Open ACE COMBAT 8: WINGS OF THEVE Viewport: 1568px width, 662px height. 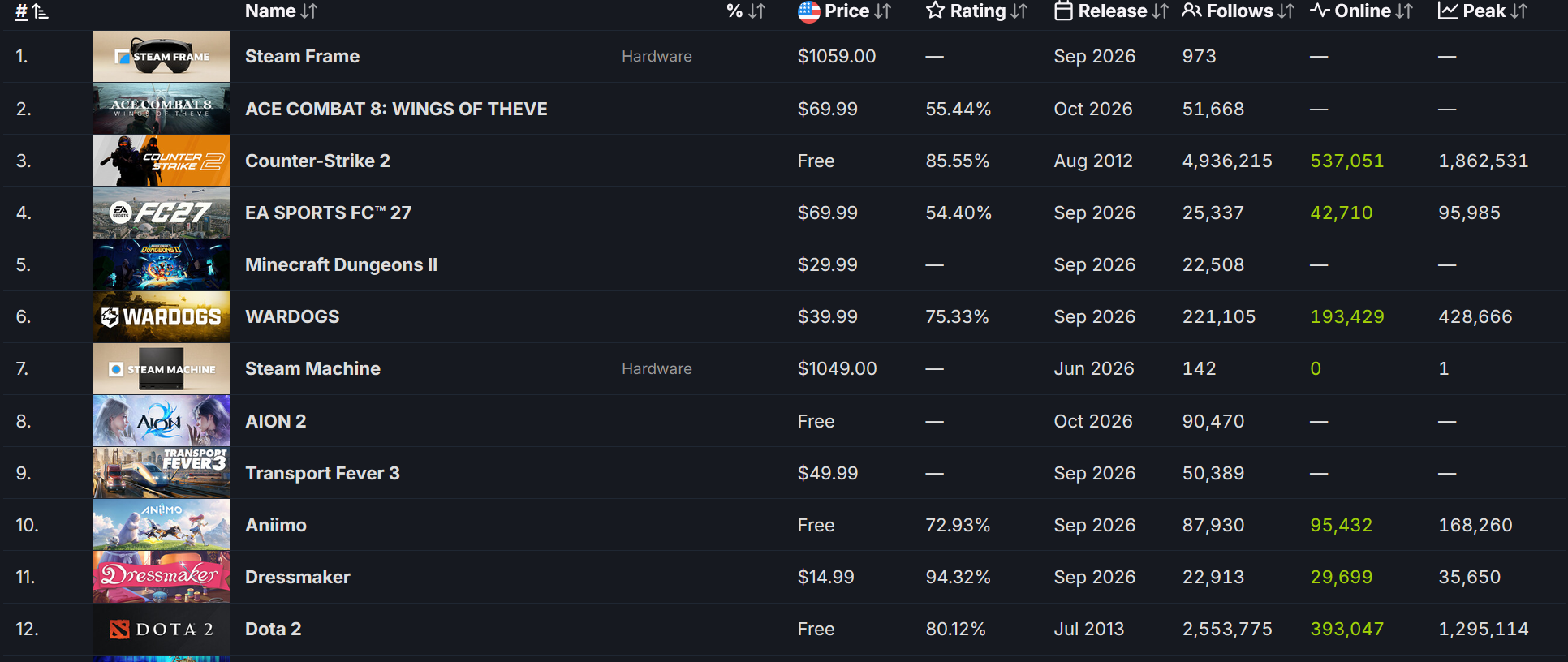pyautogui.click(x=396, y=109)
